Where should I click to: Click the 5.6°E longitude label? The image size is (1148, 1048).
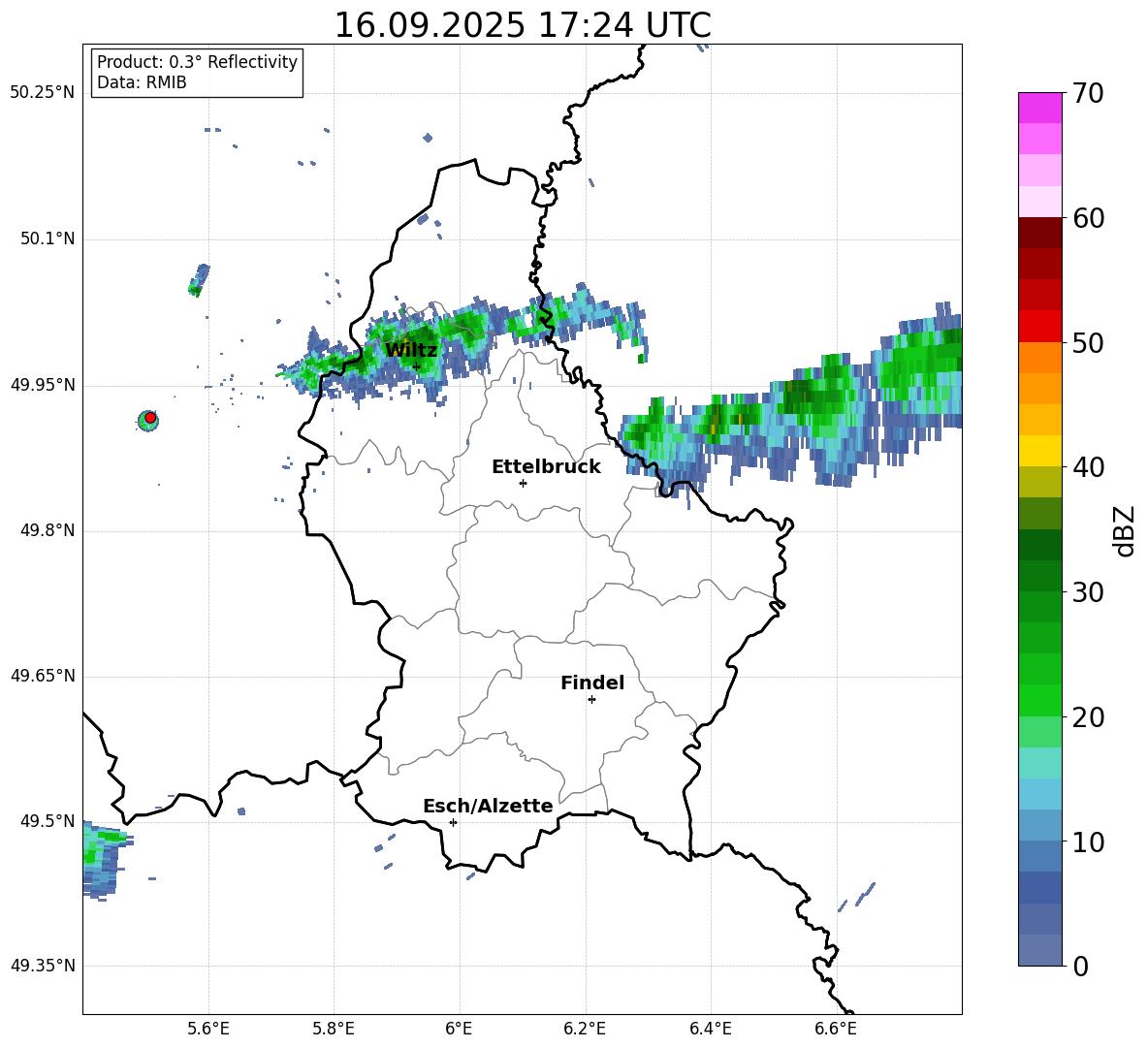[208, 1029]
